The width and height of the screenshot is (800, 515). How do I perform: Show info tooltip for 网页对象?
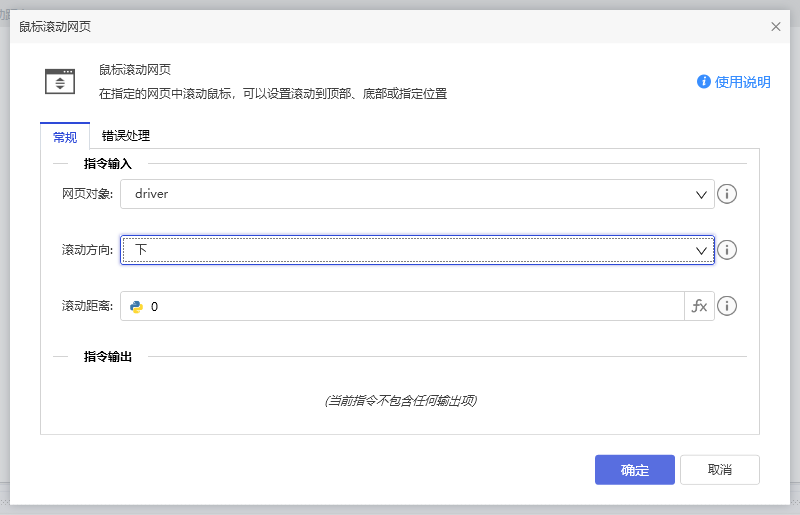coord(728,194)
